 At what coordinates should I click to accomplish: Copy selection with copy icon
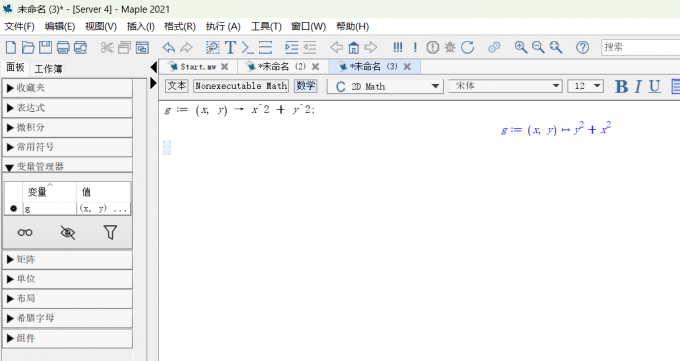(x=124, y=47)
